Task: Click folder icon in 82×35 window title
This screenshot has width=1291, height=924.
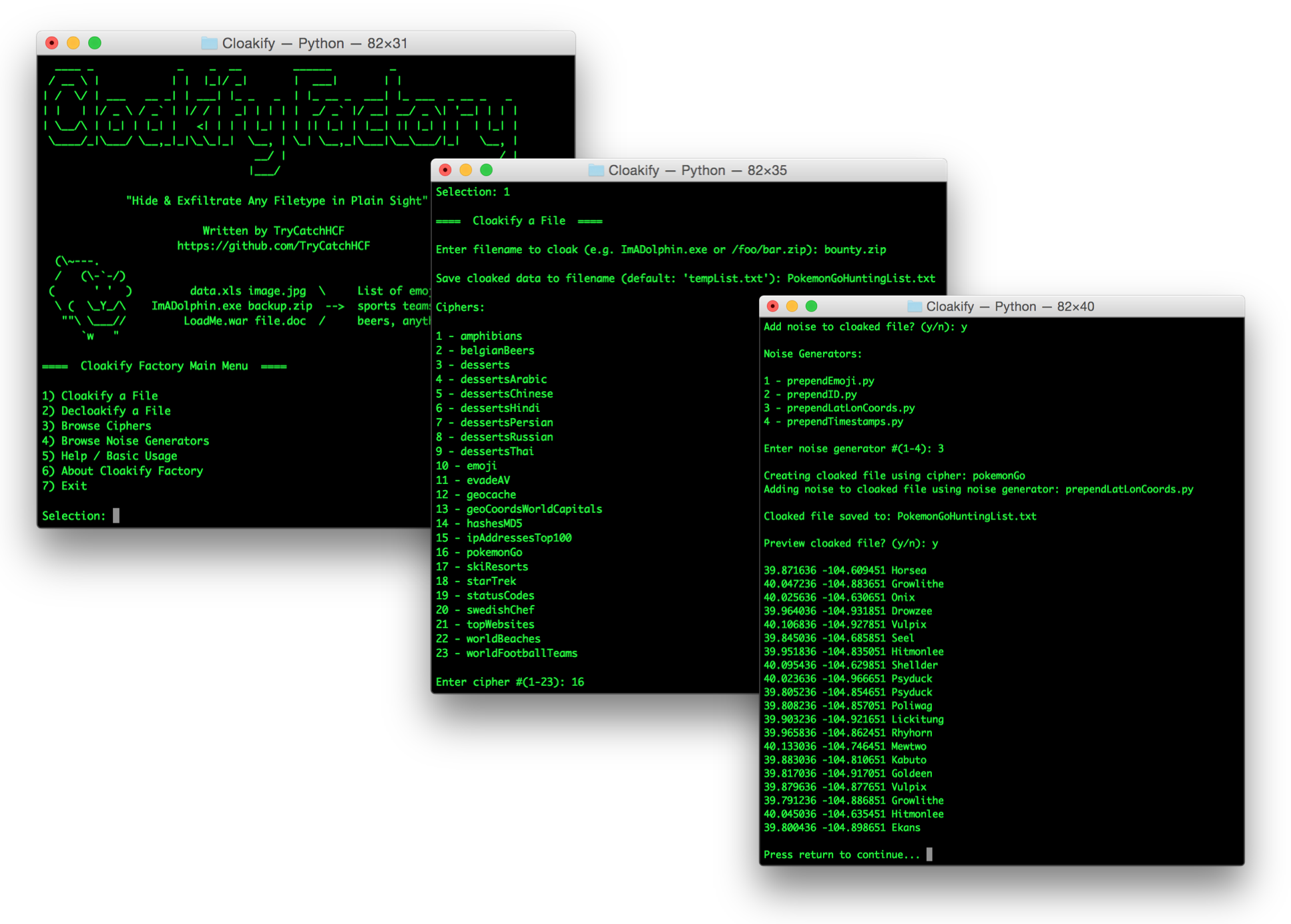Action: coord(595,170)
